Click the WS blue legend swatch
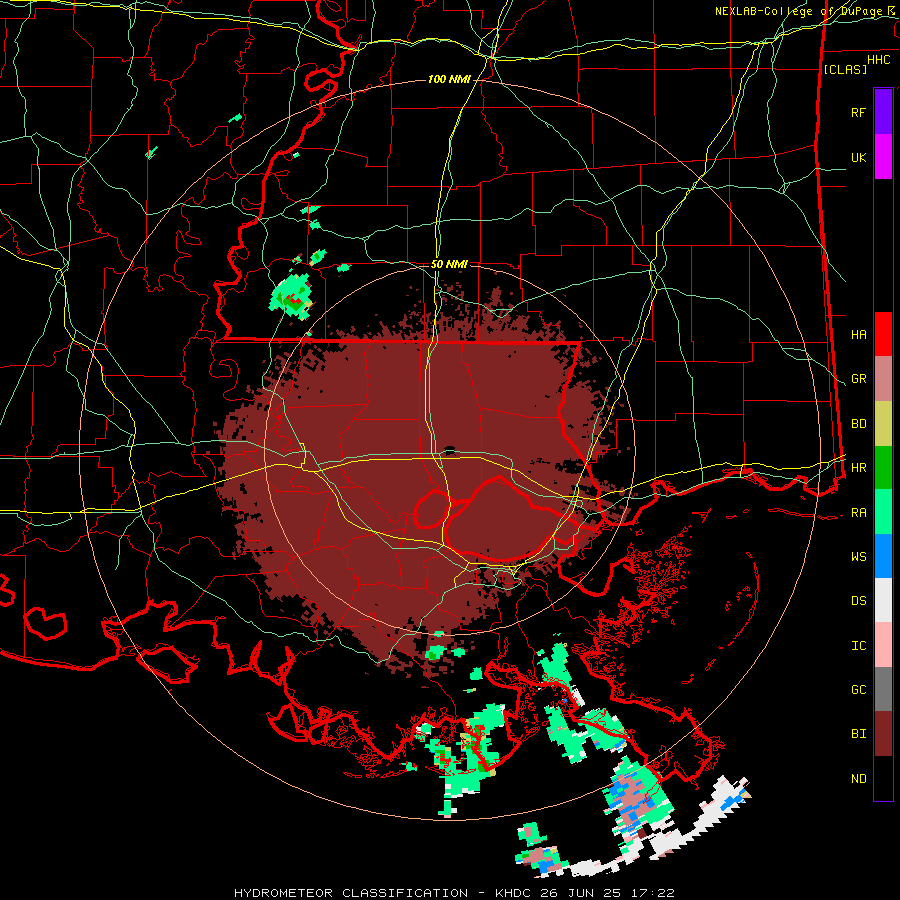This screenshot has width=900, height=900. point(883,556)
